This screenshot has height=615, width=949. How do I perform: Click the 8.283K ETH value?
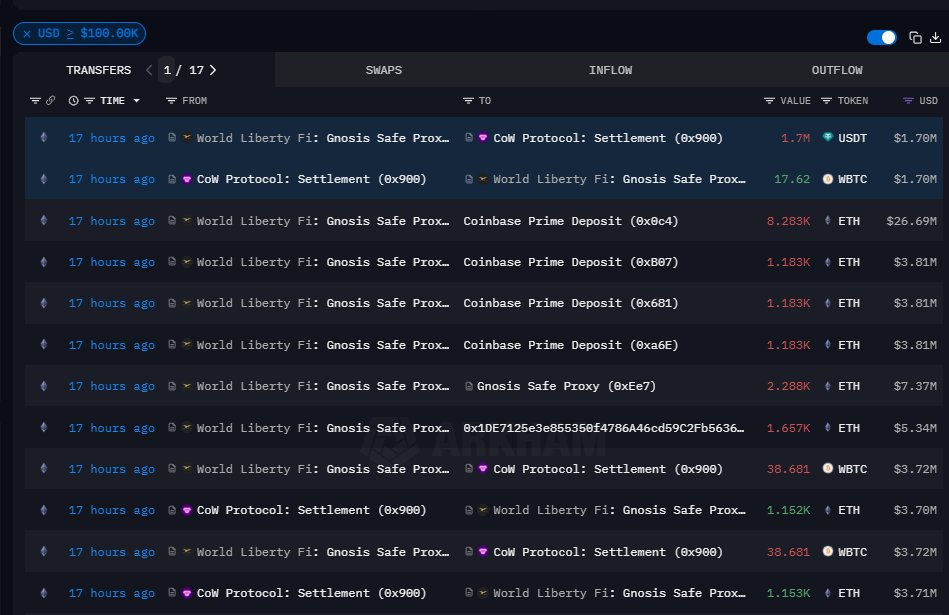pyautogui.click(x=788, y=221)
